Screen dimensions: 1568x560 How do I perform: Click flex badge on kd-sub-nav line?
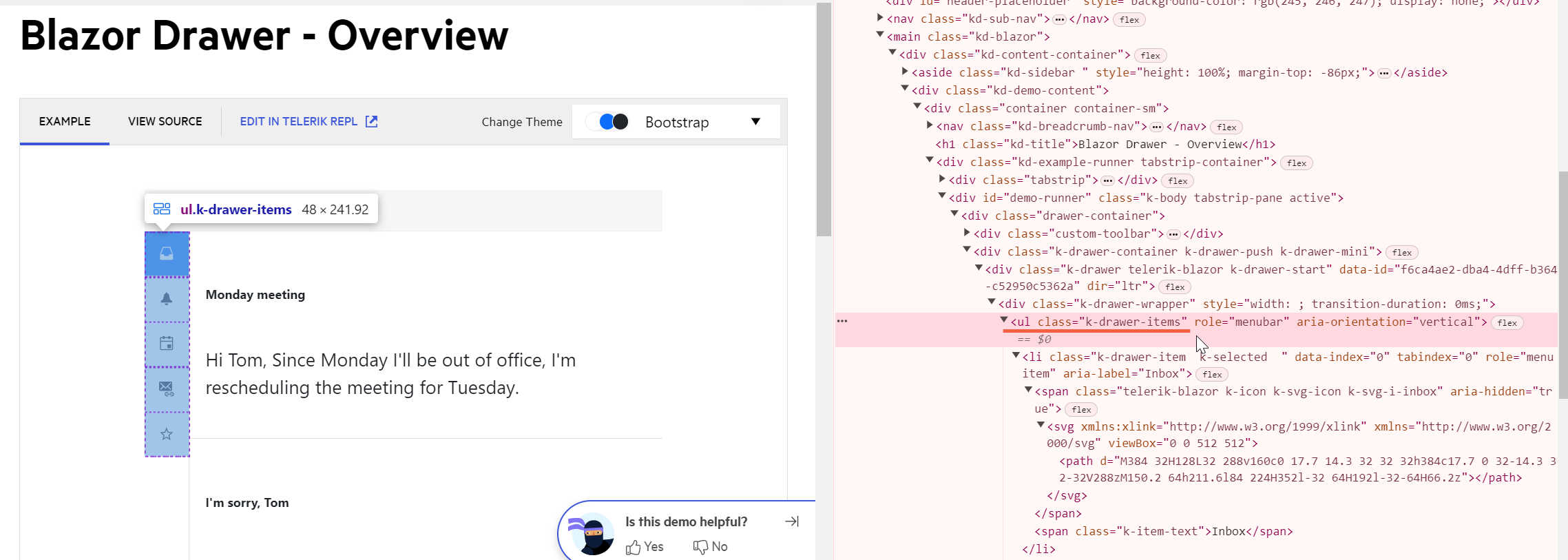tap(1129, 20)
